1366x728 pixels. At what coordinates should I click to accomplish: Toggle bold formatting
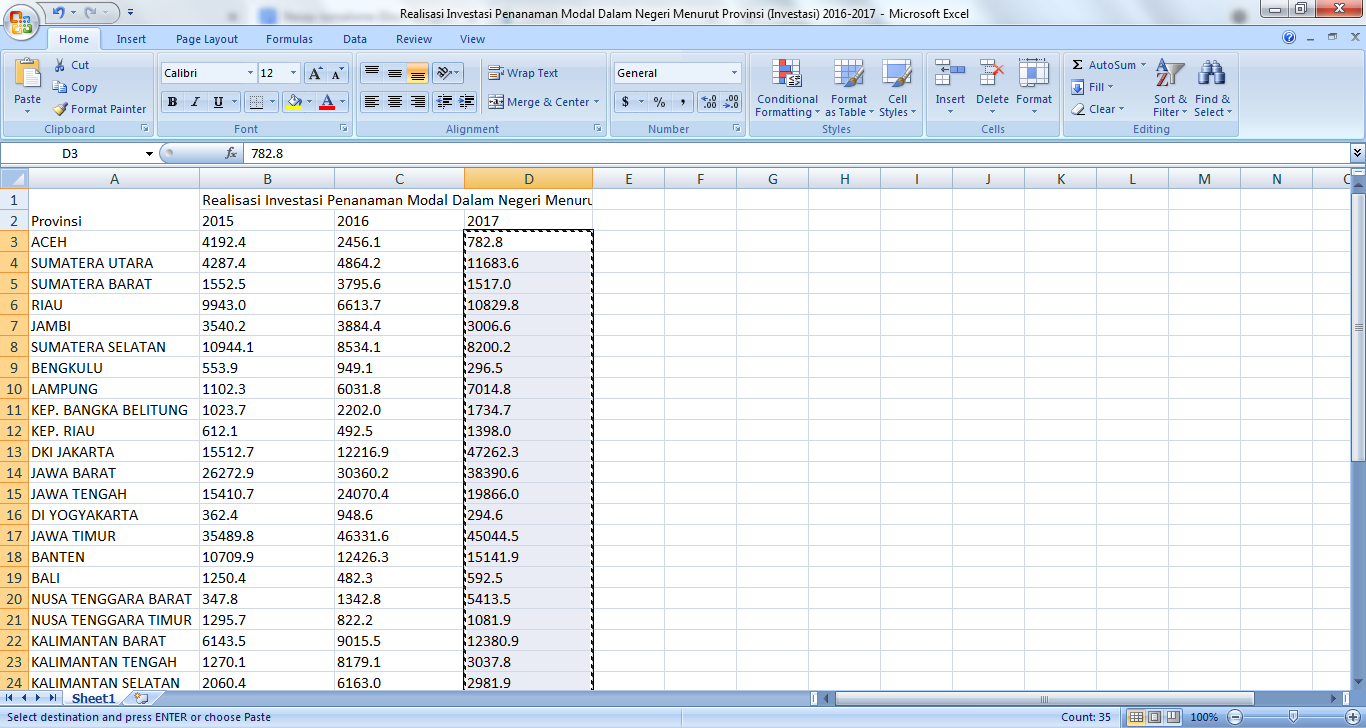(172, 102)
